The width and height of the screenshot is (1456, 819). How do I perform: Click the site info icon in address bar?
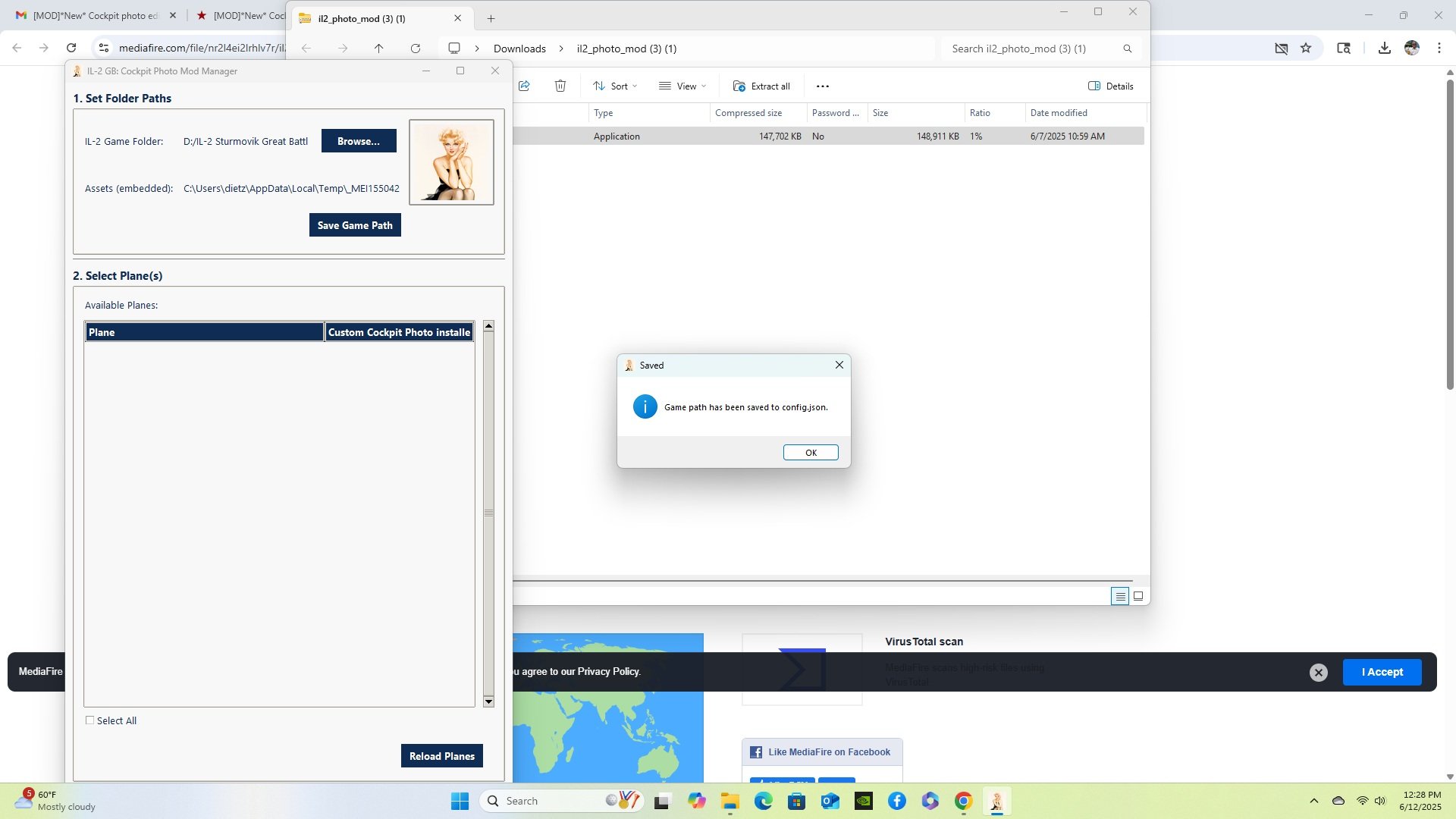click(x=104, y=48)
